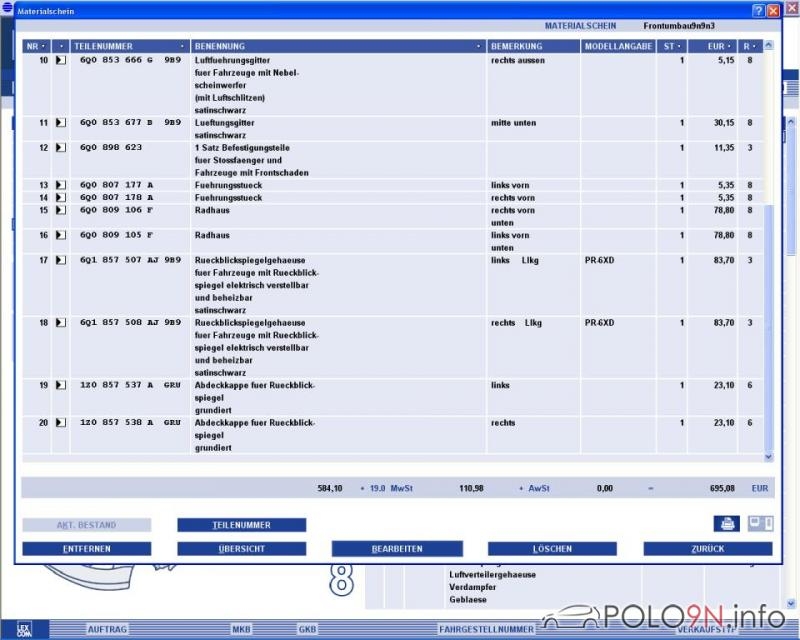Screen dimensions: 800x640
Task: Click the help question mark in title bar
Action: click(x=757, y=10)
